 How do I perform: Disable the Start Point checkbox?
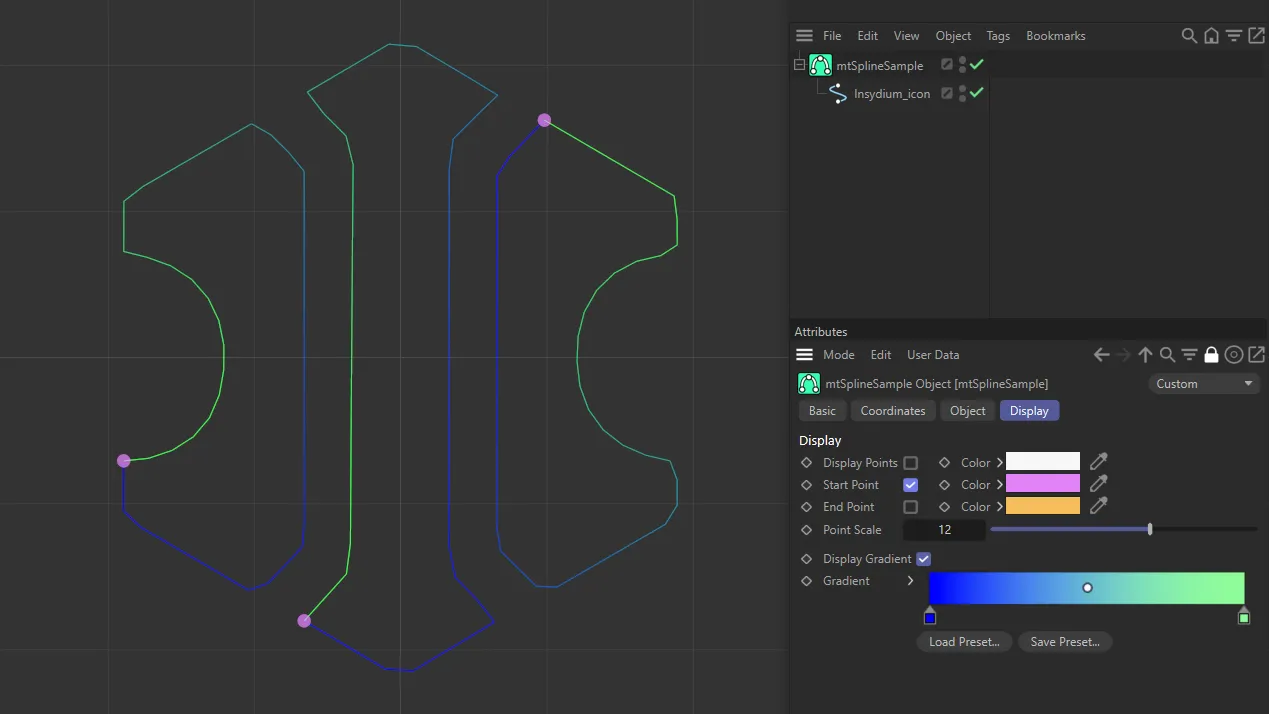point(910,484)
